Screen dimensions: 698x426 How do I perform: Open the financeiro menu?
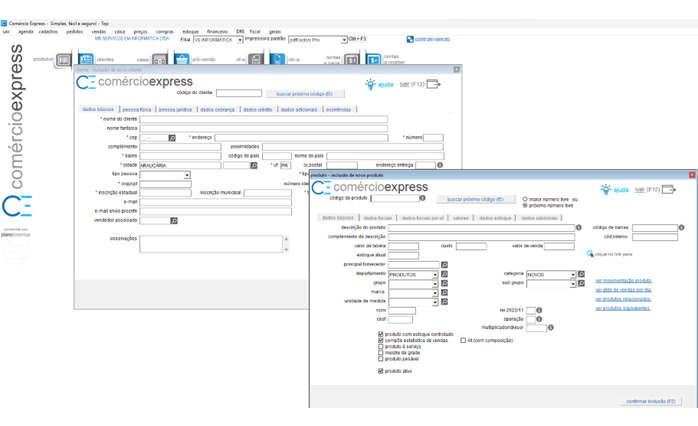217,32
